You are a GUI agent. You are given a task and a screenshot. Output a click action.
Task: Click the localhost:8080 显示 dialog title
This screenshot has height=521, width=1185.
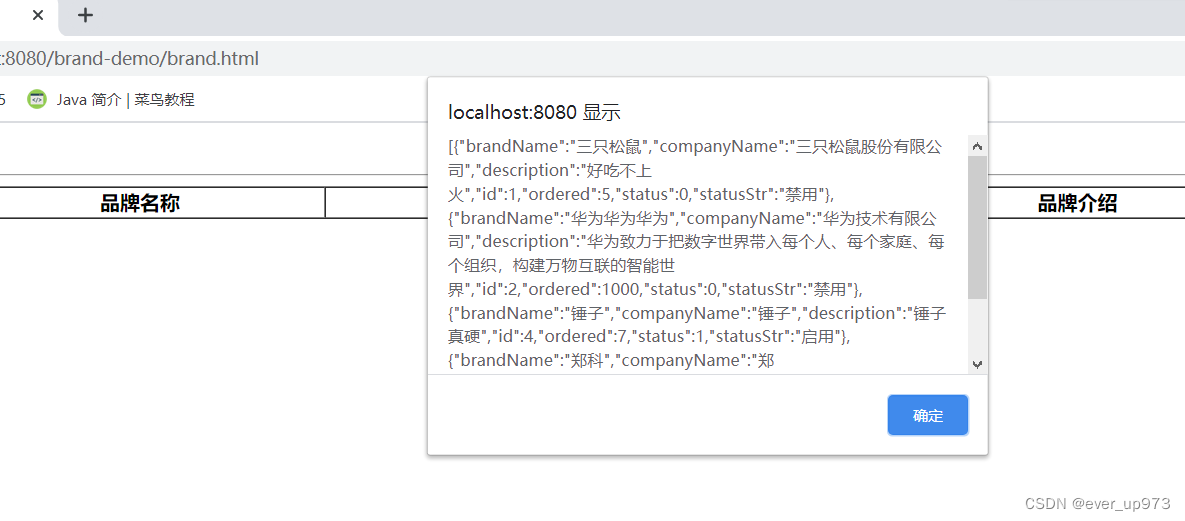[x=534, y=113]
